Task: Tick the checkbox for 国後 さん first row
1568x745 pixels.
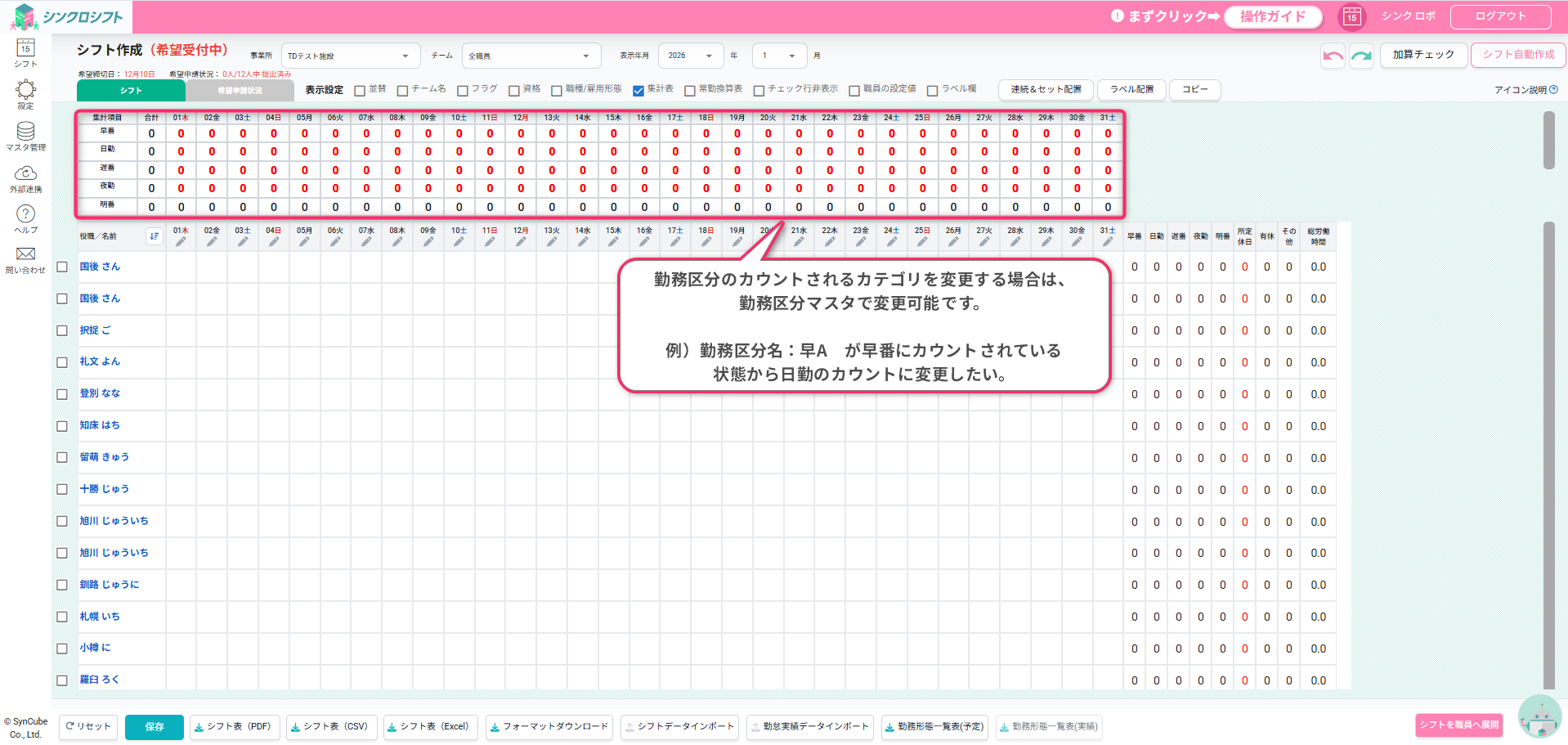Action: click(x=62, y=267)
